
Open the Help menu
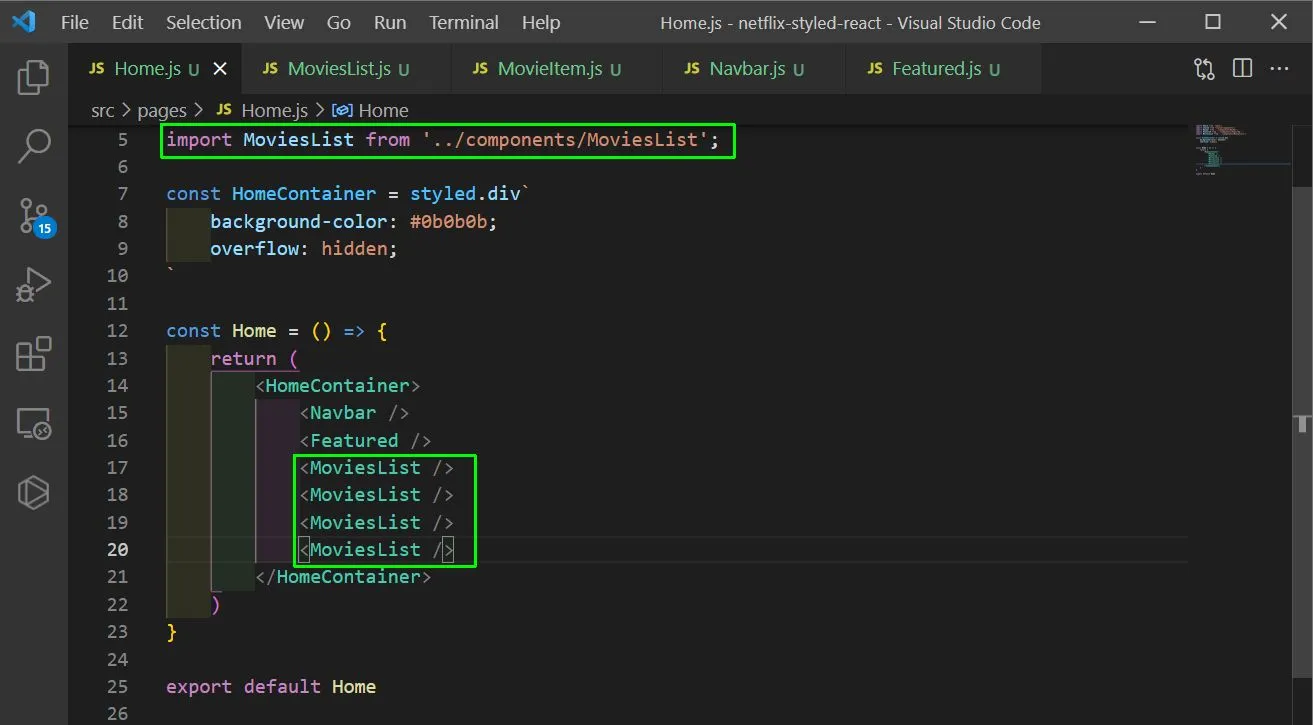click(541, 22)
